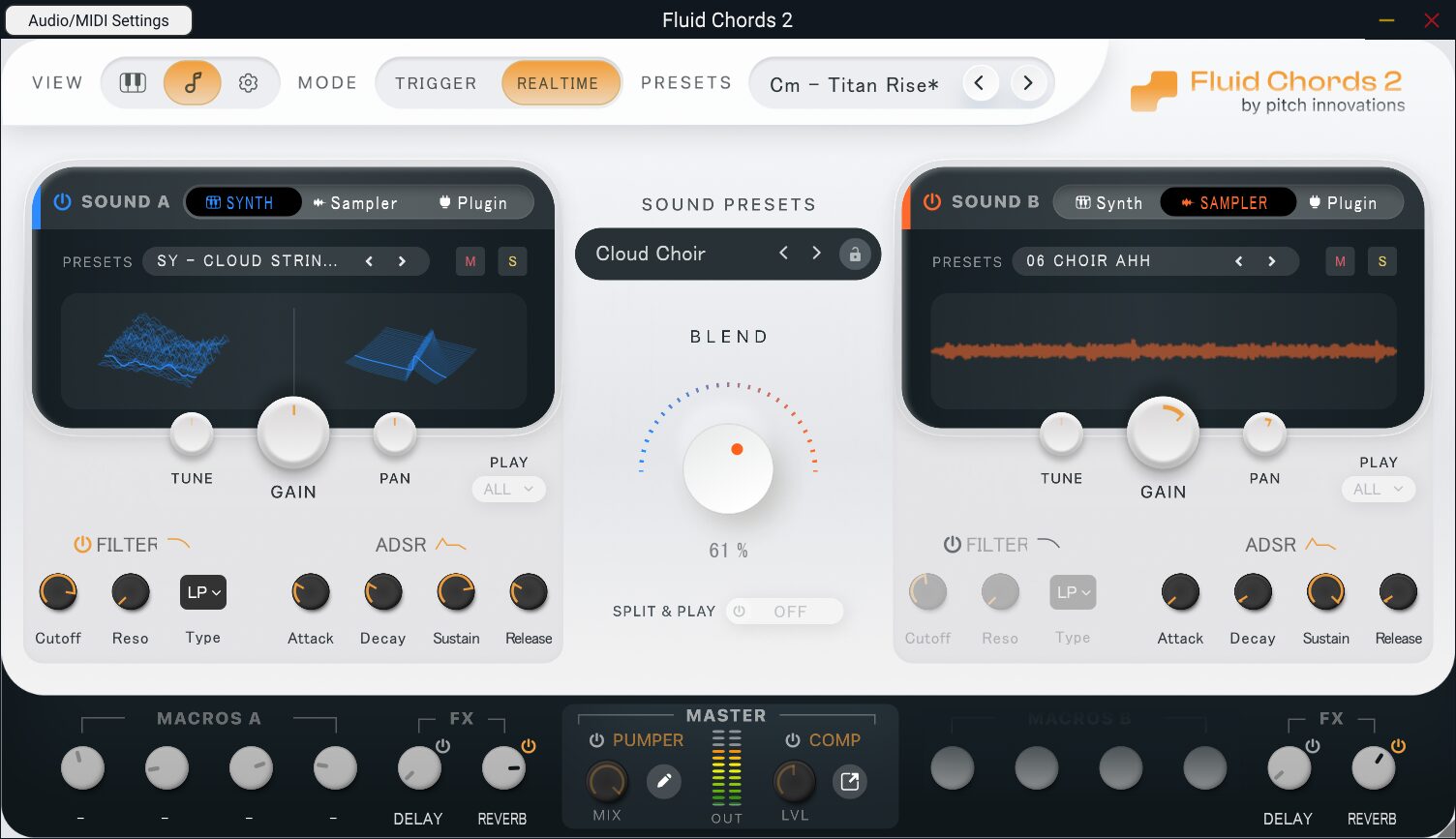Toggle Sound A reverb FX power
This screenshot has width=1456, height=839.
click(x=529, y=746)
